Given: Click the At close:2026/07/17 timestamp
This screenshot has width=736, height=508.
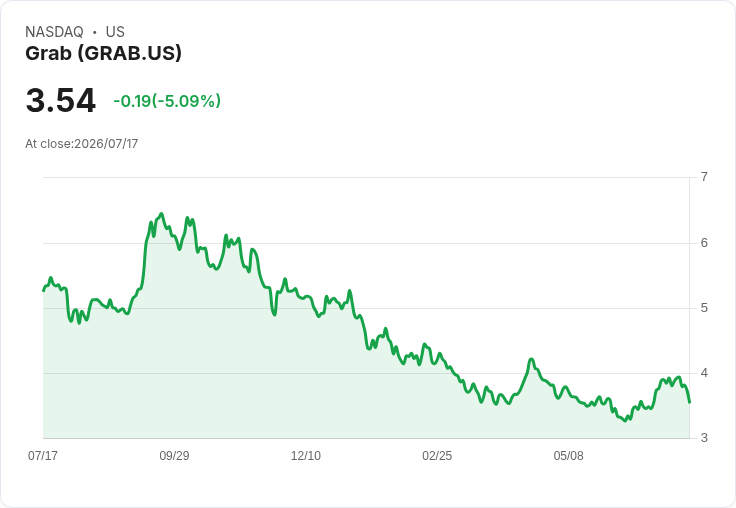Looking at the screenshot, I should pyautogui.click(x=82, y=144).
